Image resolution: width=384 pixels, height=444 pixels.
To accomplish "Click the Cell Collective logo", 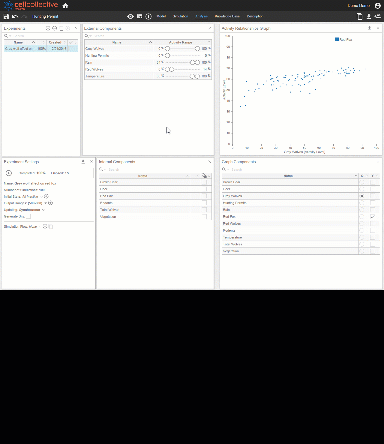I will (x=31, y=5).
